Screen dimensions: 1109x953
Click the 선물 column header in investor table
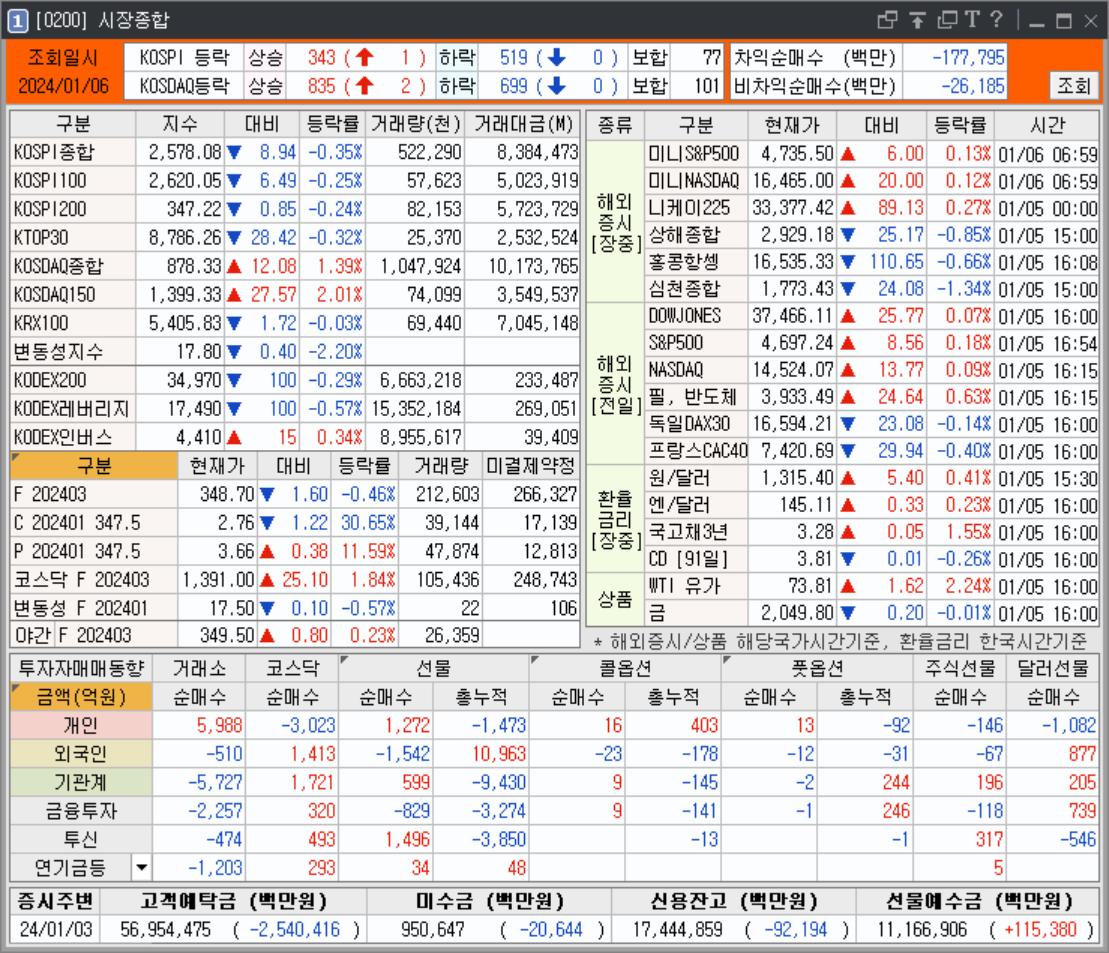coord(434,669)
